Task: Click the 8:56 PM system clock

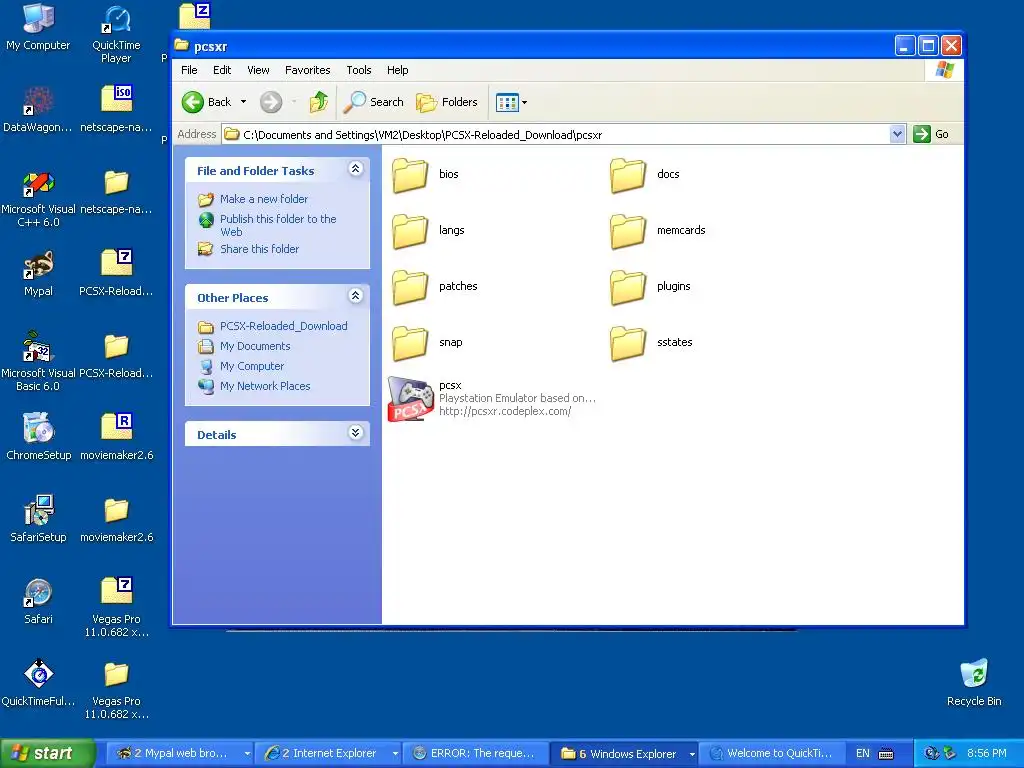Action: click(986, 754)
